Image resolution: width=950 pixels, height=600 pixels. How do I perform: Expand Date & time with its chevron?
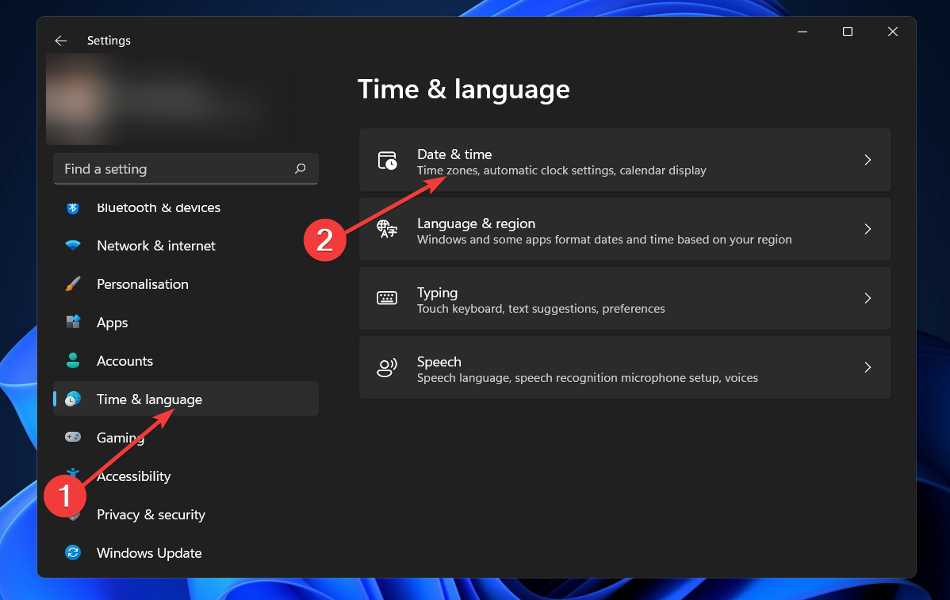(x=868, y=160)
